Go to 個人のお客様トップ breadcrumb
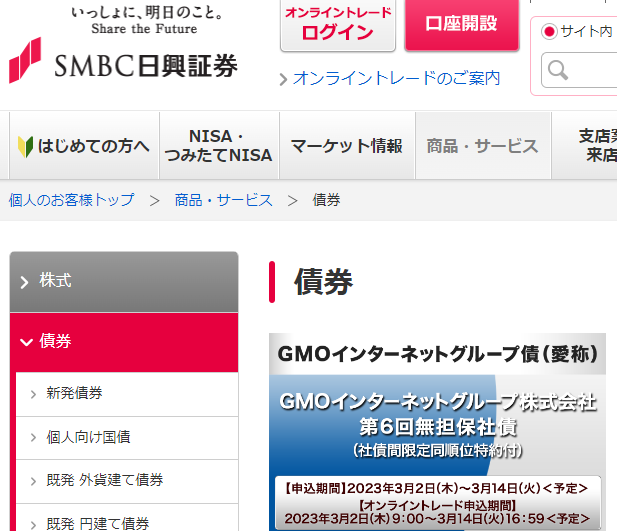 pos(72,200)
